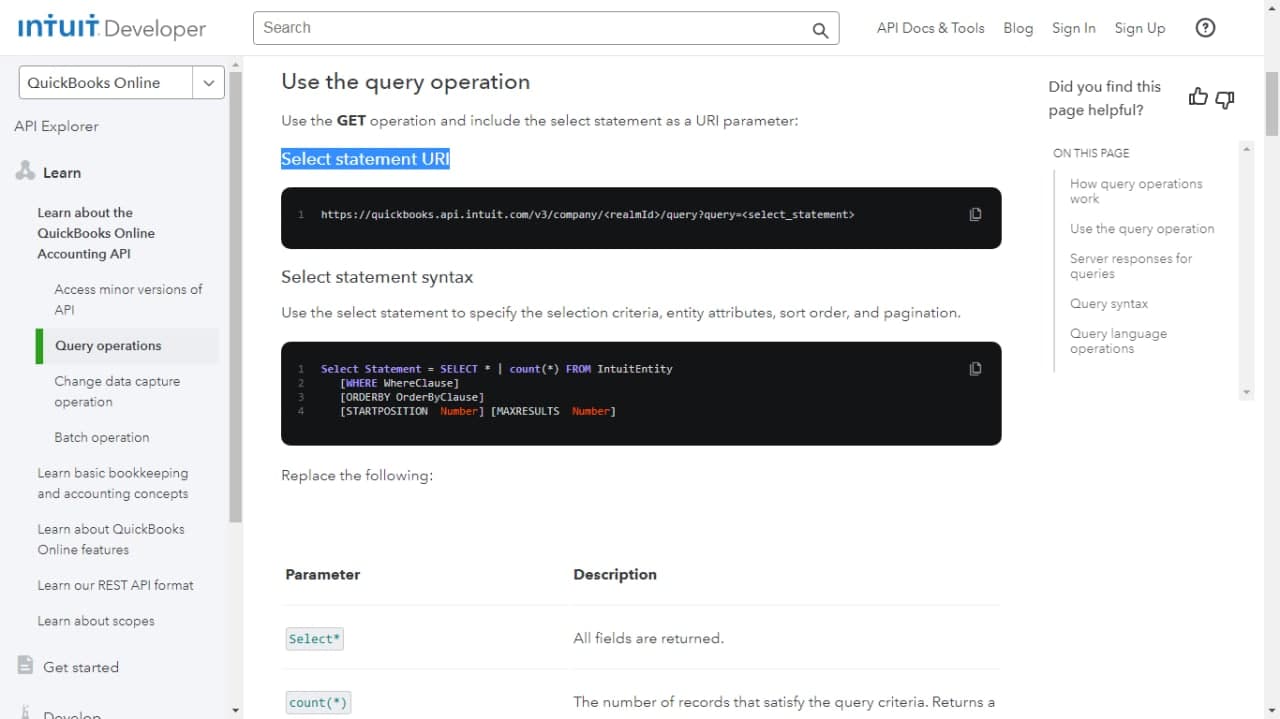Click the [WHERE WhereClause] code line
This screenshot has width=1280, height=719.
pyautogui.click(x=399, y=383)
